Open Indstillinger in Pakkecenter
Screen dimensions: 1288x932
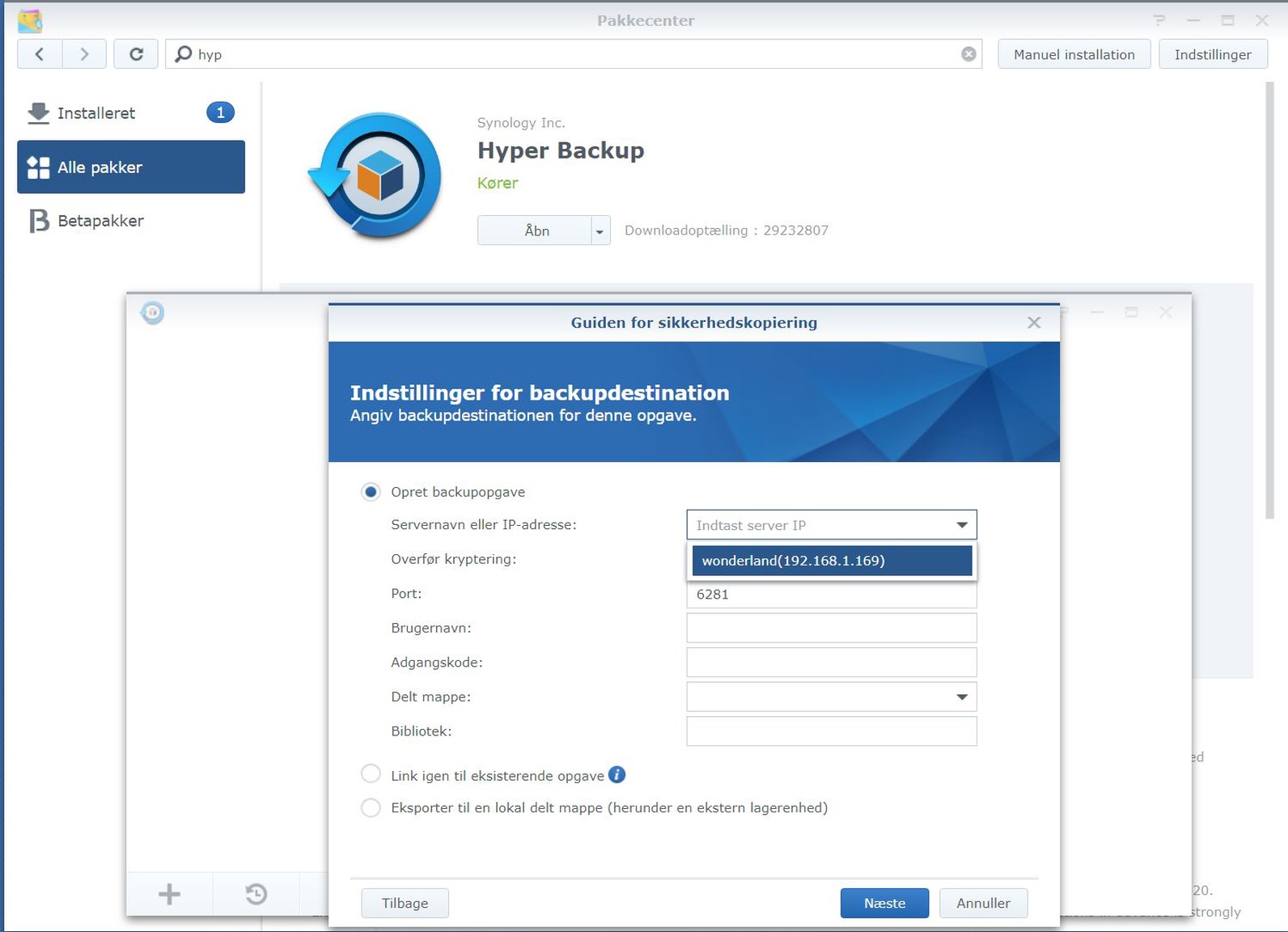click(1213, 54)
